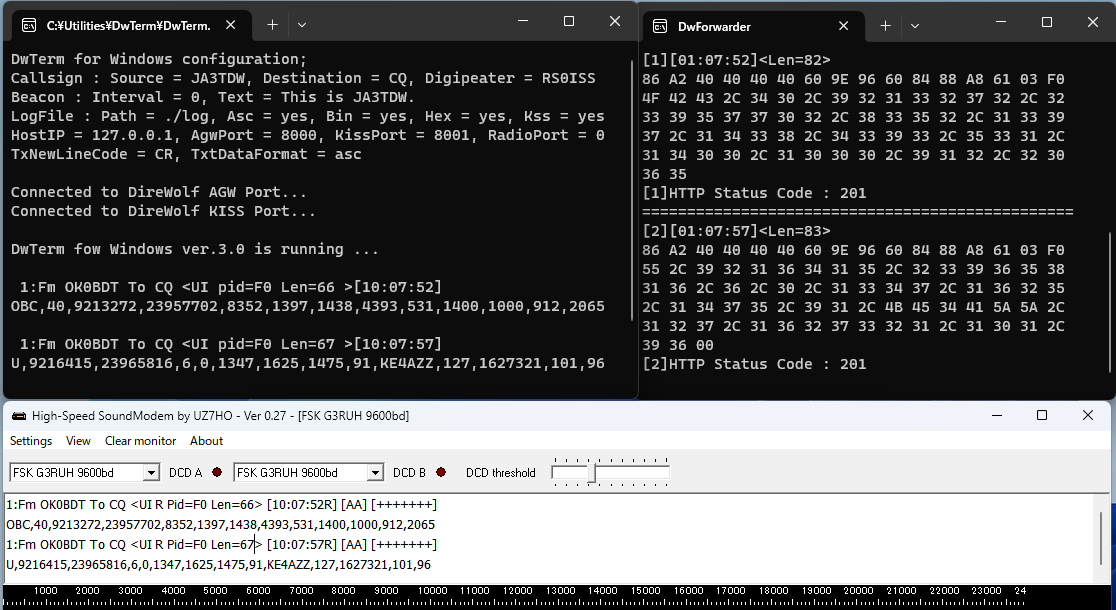Open the View menu in SoundModem
The width and height of the screenshot is (1116, 610).
pos(78,441)
